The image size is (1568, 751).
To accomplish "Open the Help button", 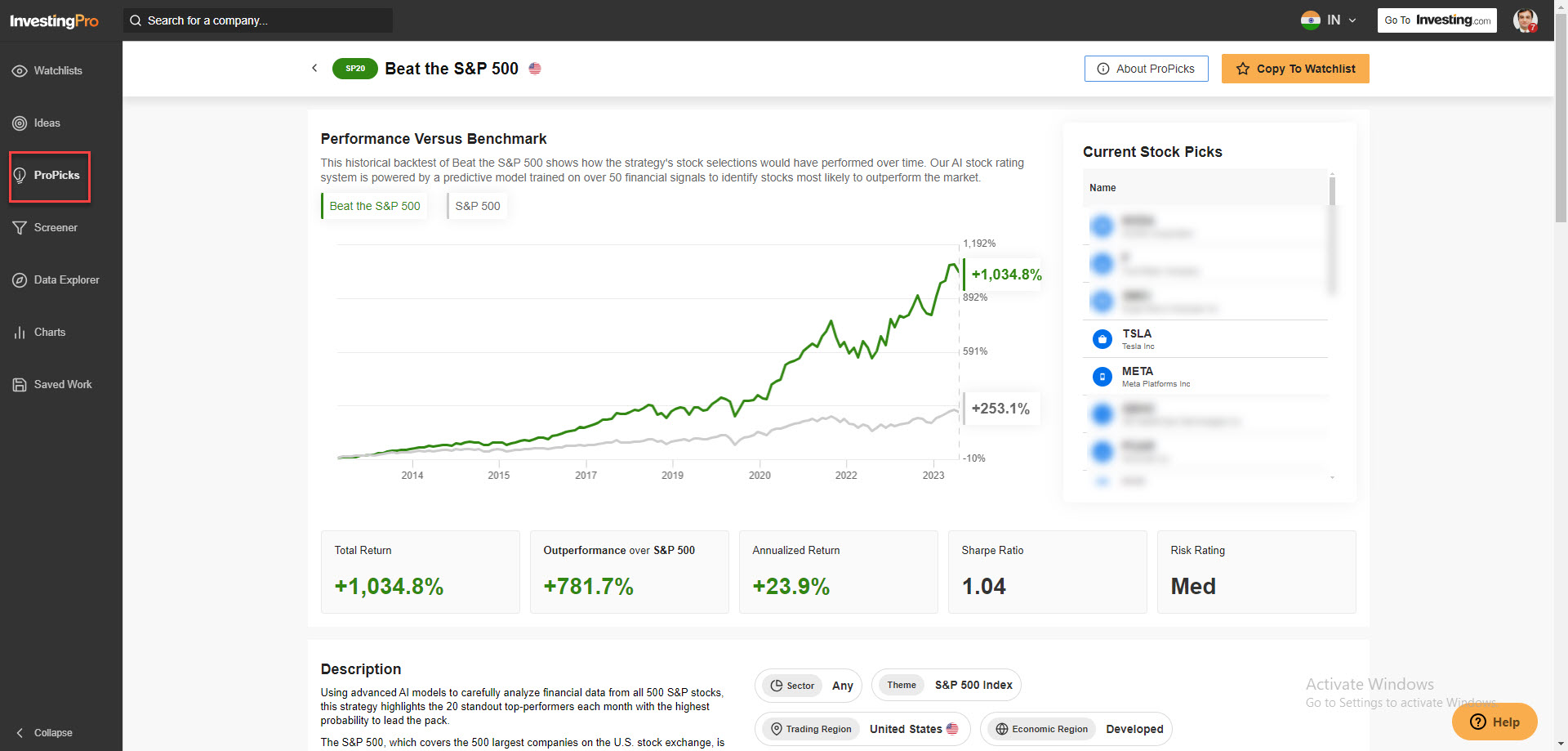I will (x=1494, y=722).
